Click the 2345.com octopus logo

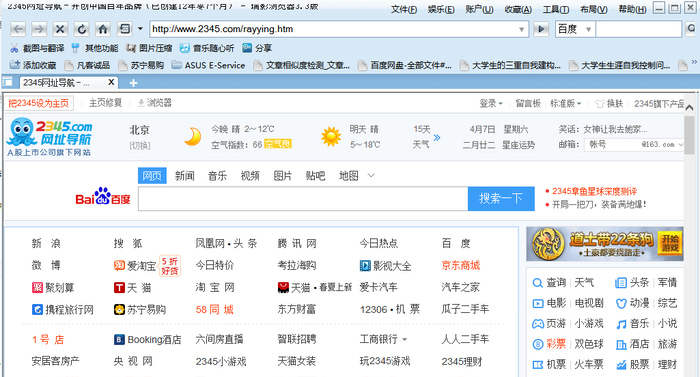50,137
